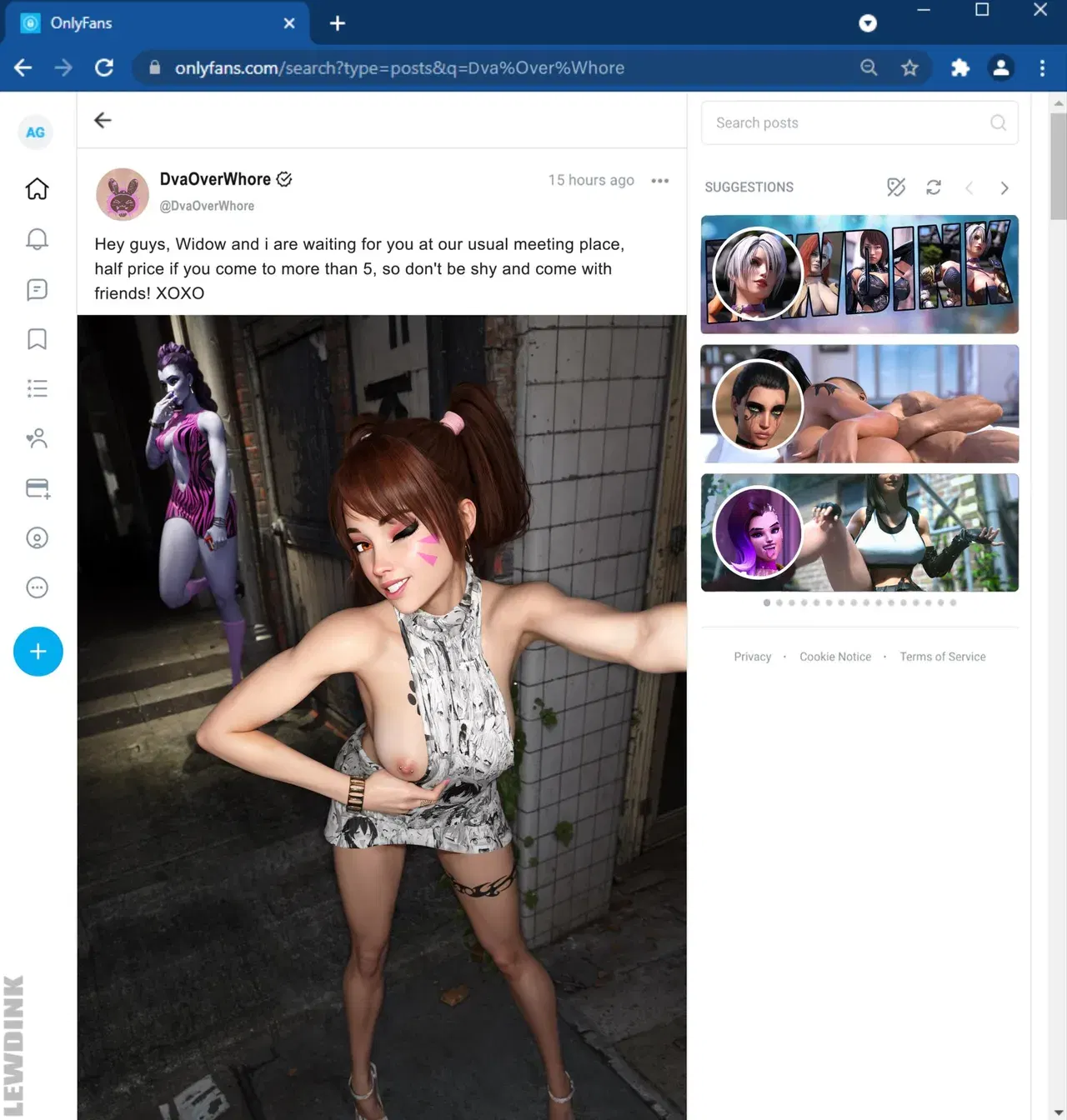Reload the current page
The height and width of the screenshot is (1120, 1067).
tap(104, 67)
